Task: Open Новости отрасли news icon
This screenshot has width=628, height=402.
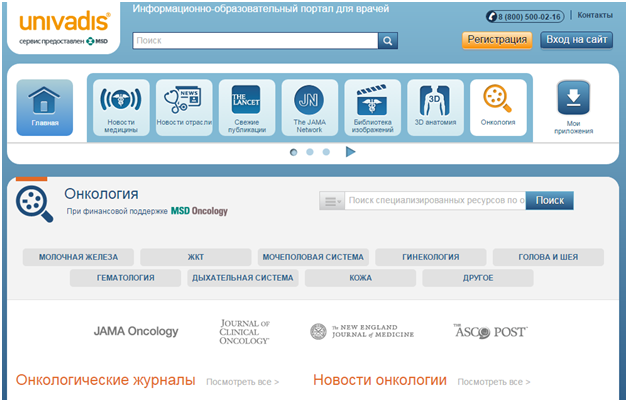Action: coord(184,107)
